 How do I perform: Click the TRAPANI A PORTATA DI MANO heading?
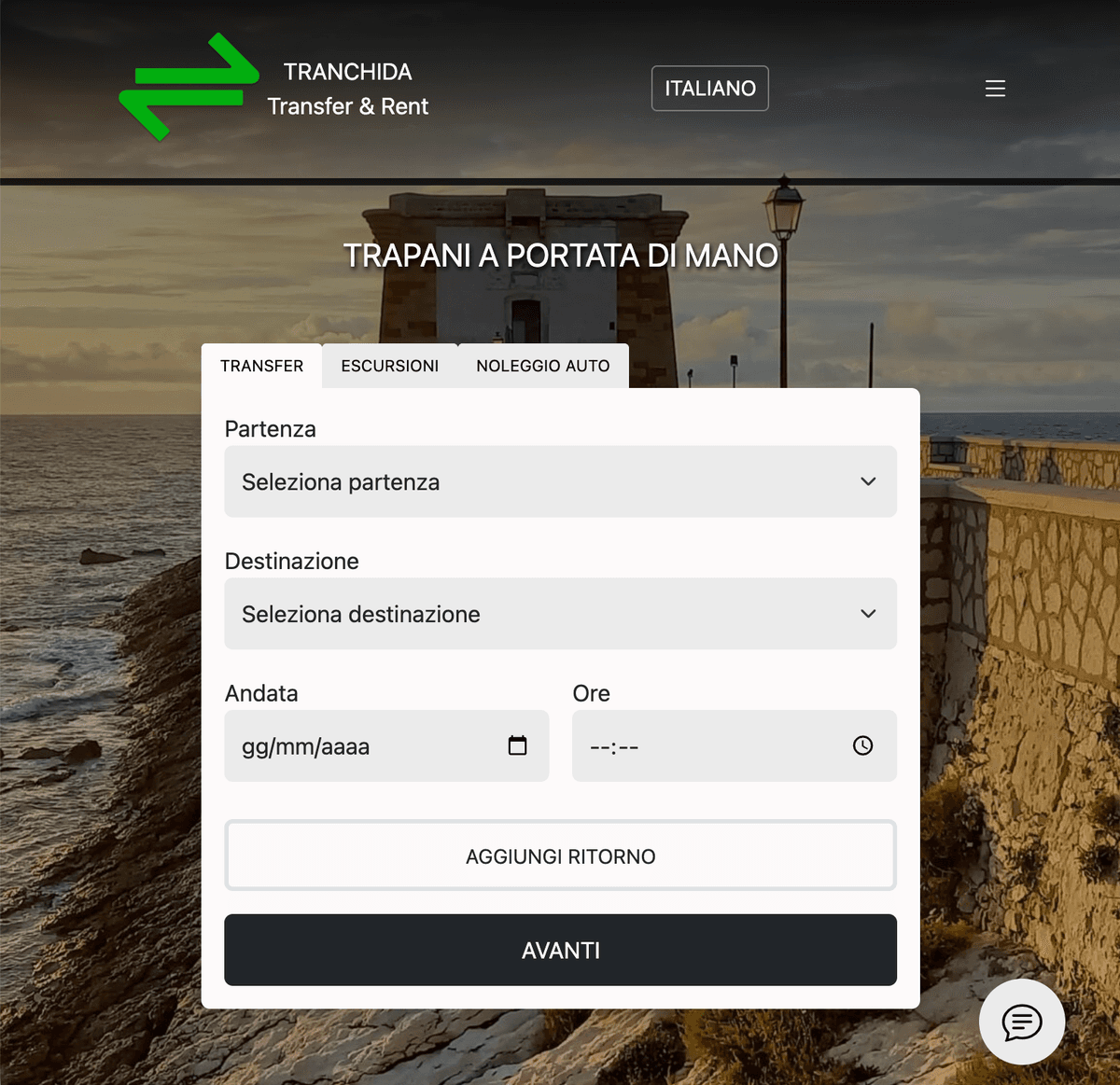tap(561, 254)
